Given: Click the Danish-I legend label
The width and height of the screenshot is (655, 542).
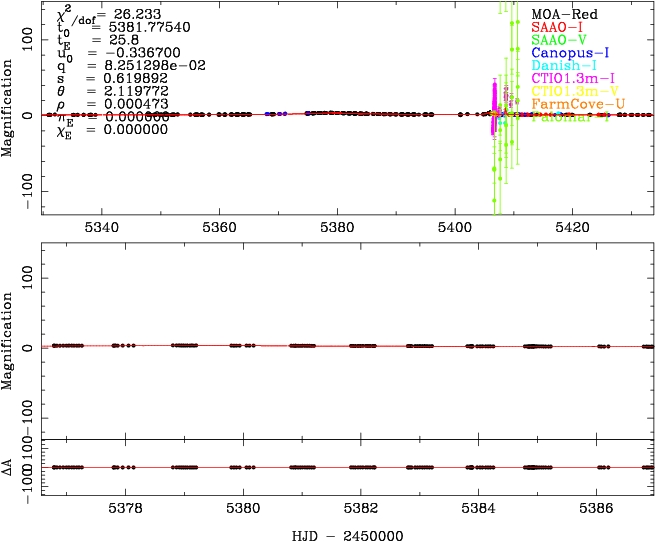Looking at the screenshot, I should coord(564,65).
